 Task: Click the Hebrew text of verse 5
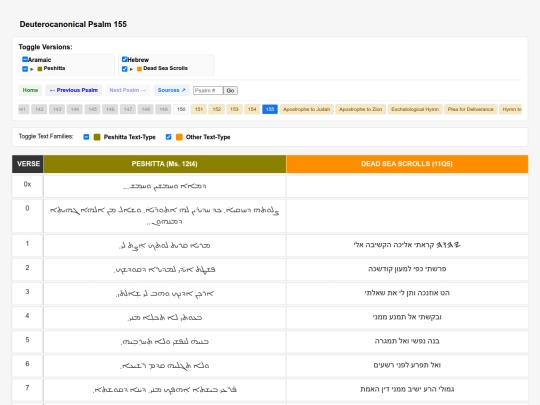pyautogui.click(x=407, y=341)
